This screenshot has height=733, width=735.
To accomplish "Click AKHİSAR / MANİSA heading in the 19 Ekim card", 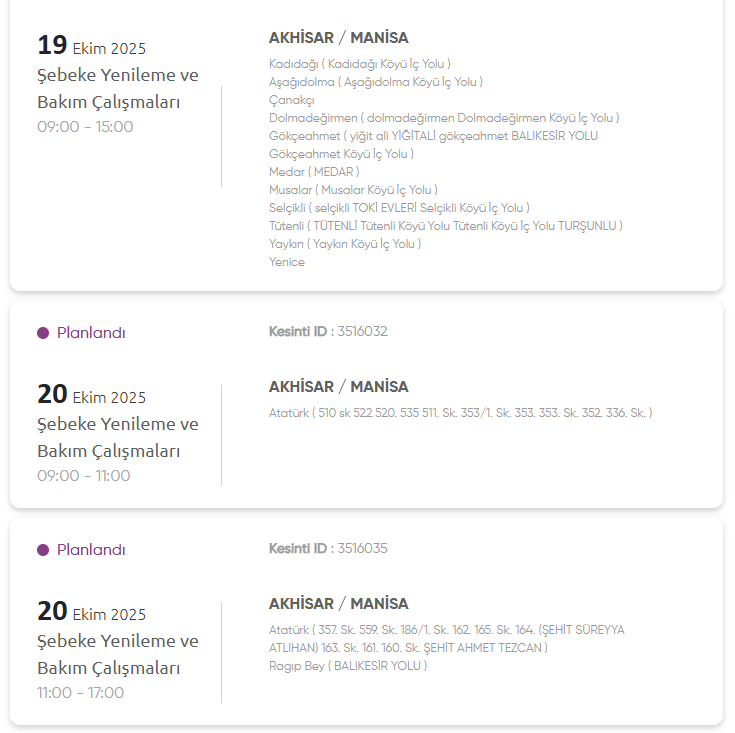I will click(x=338, y=38).
